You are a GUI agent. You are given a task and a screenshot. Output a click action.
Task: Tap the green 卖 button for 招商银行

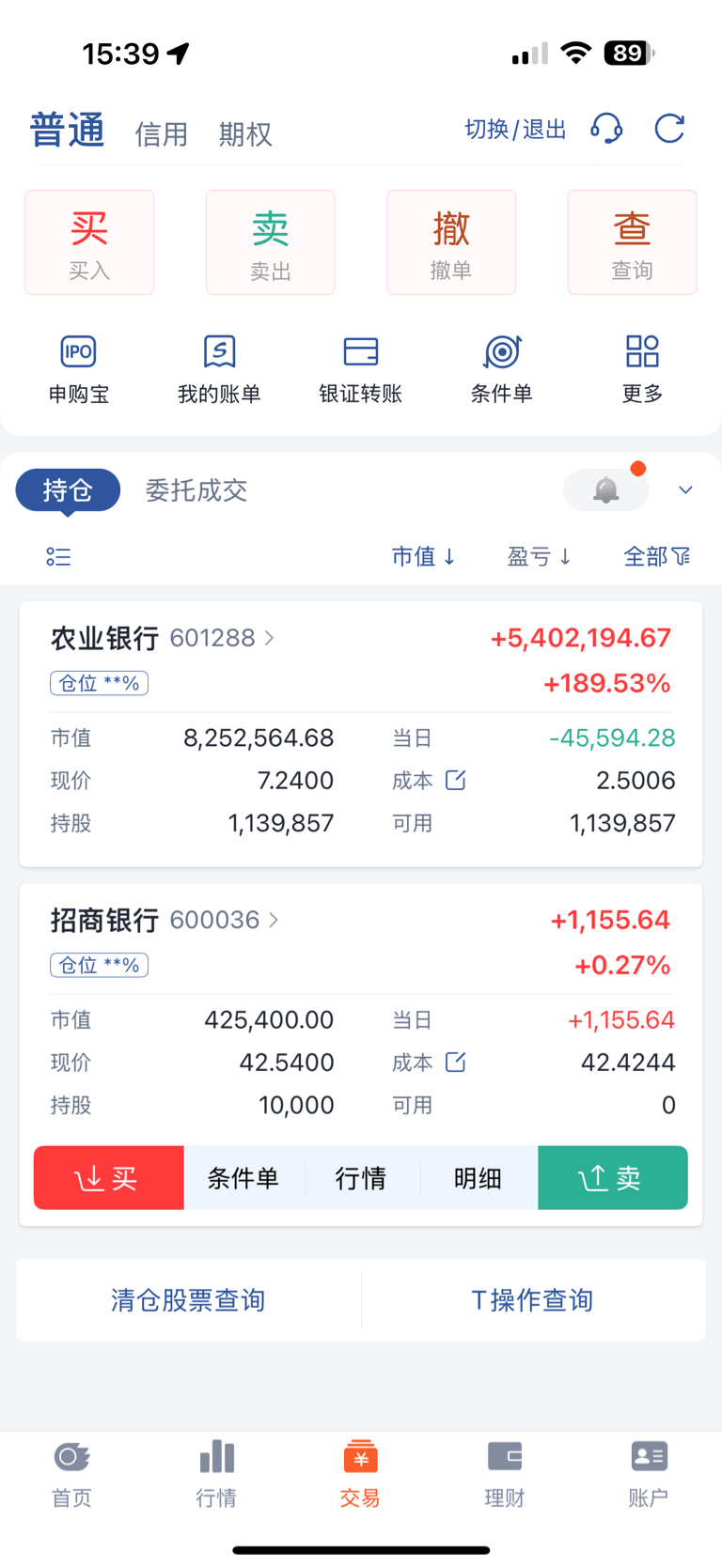coord(613,1177)
